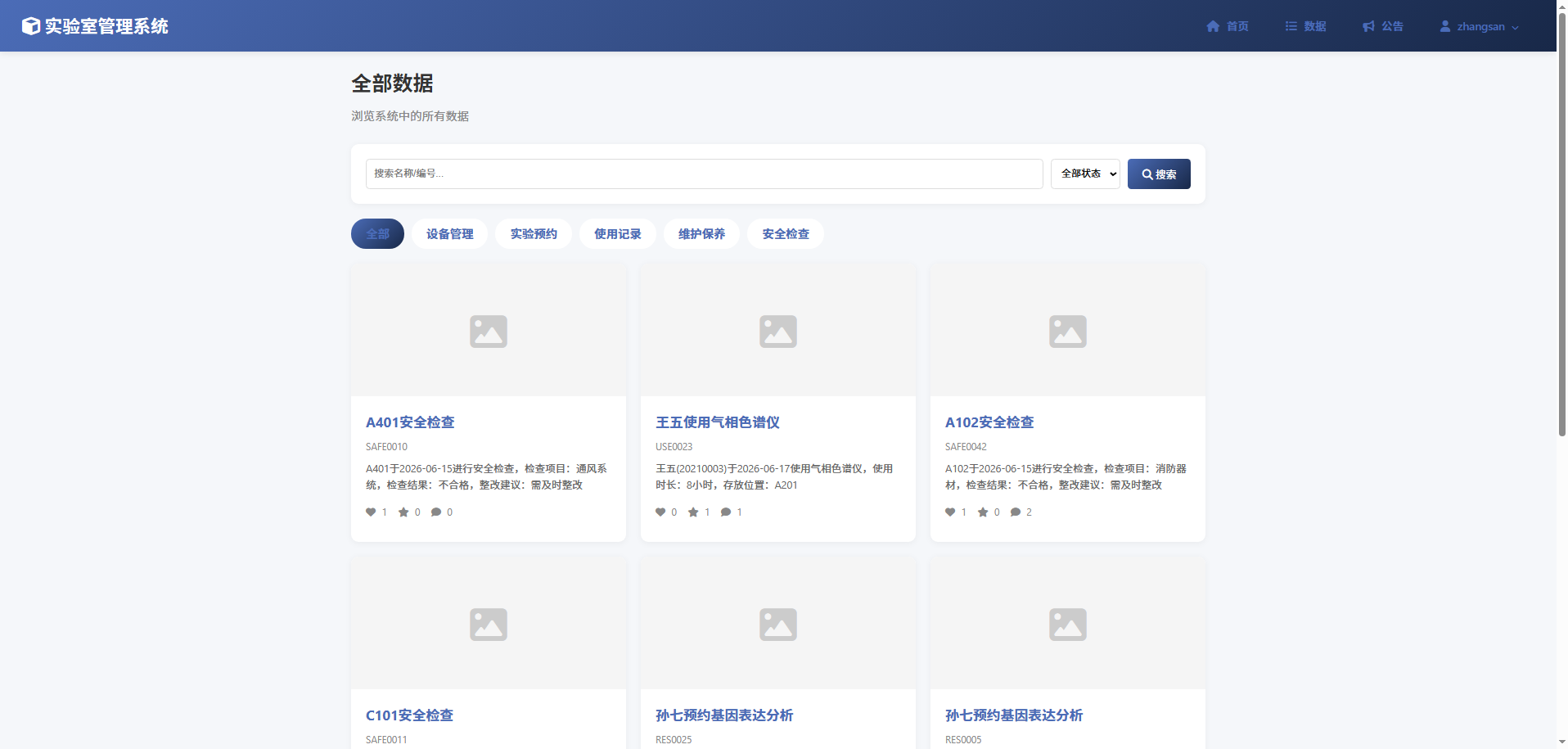Go to 首页 in the navigation
This screenshot has width=1568, height=749.
point(1228,26)
